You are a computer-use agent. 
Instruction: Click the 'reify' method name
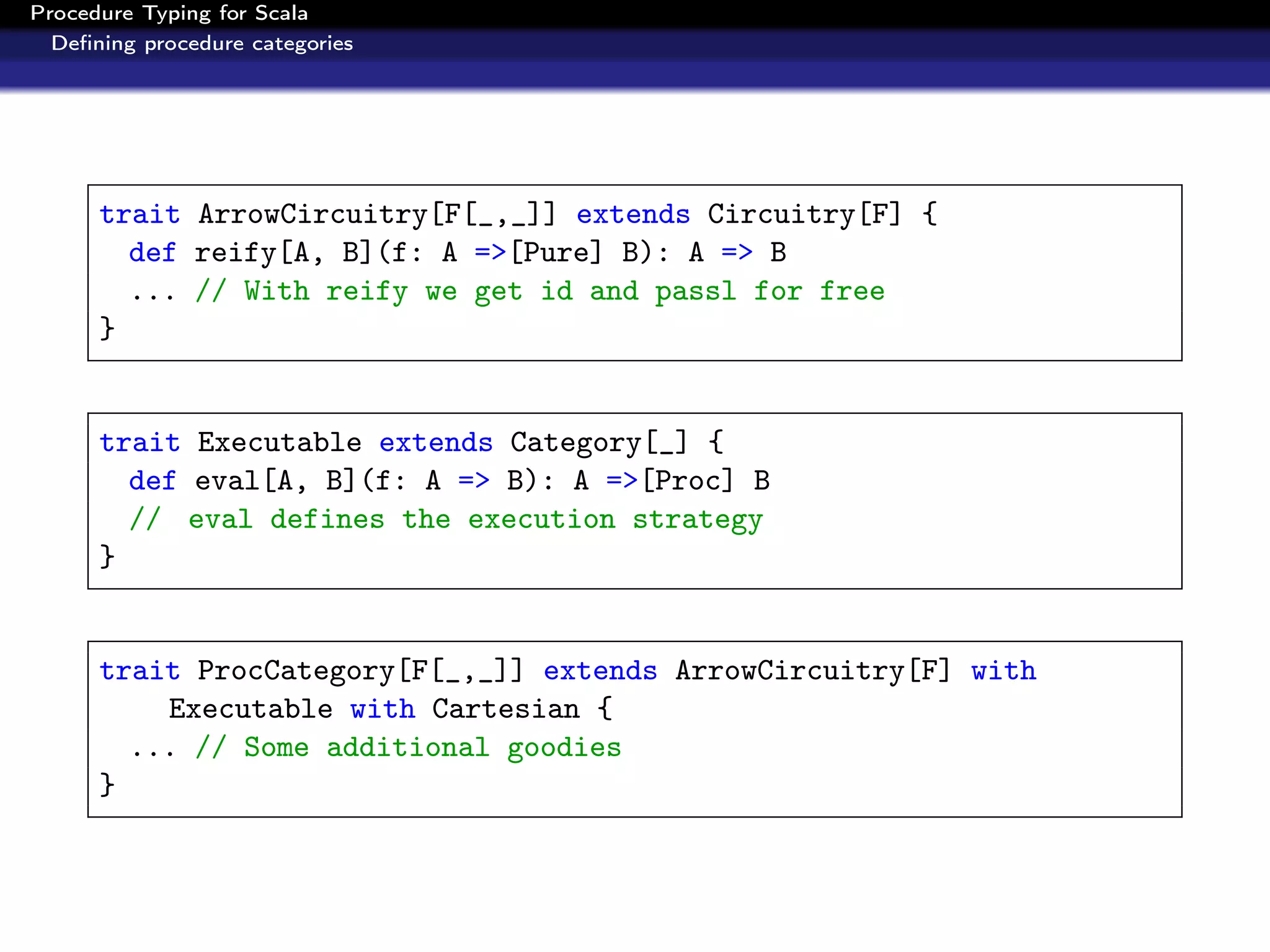(x=235, y=253)
